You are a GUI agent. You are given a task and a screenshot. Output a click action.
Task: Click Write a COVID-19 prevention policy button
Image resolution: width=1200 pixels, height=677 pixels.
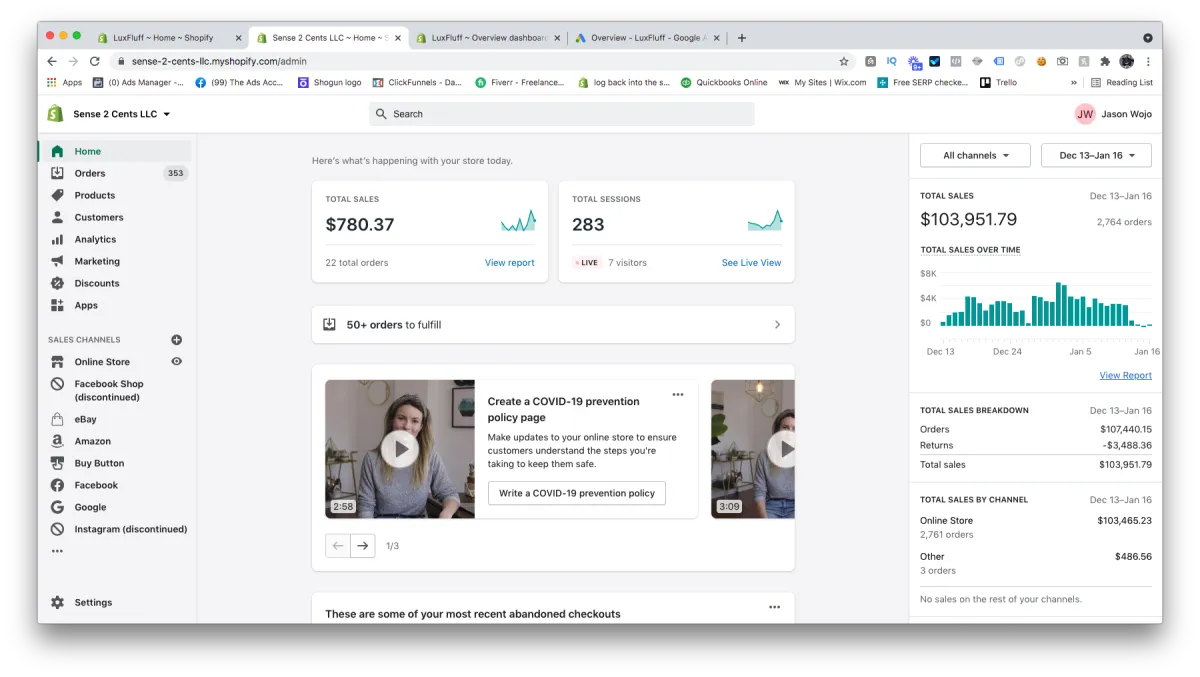point(577,493)
